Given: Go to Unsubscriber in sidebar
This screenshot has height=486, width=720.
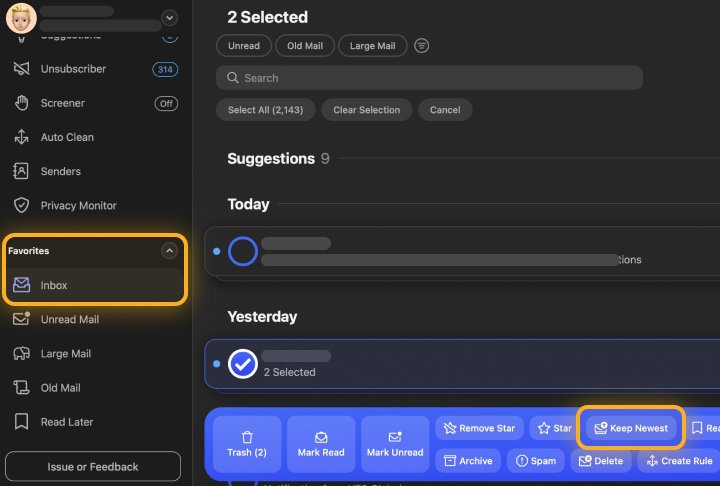Looking at the screenshot, I should 73,69.
